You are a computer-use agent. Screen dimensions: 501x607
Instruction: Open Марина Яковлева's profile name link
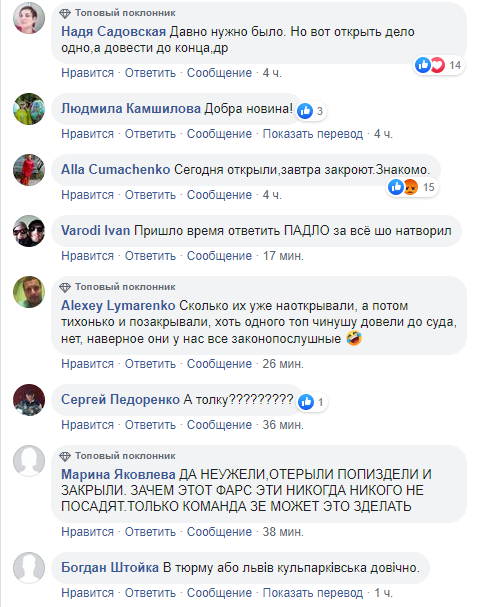coord(118,474)
